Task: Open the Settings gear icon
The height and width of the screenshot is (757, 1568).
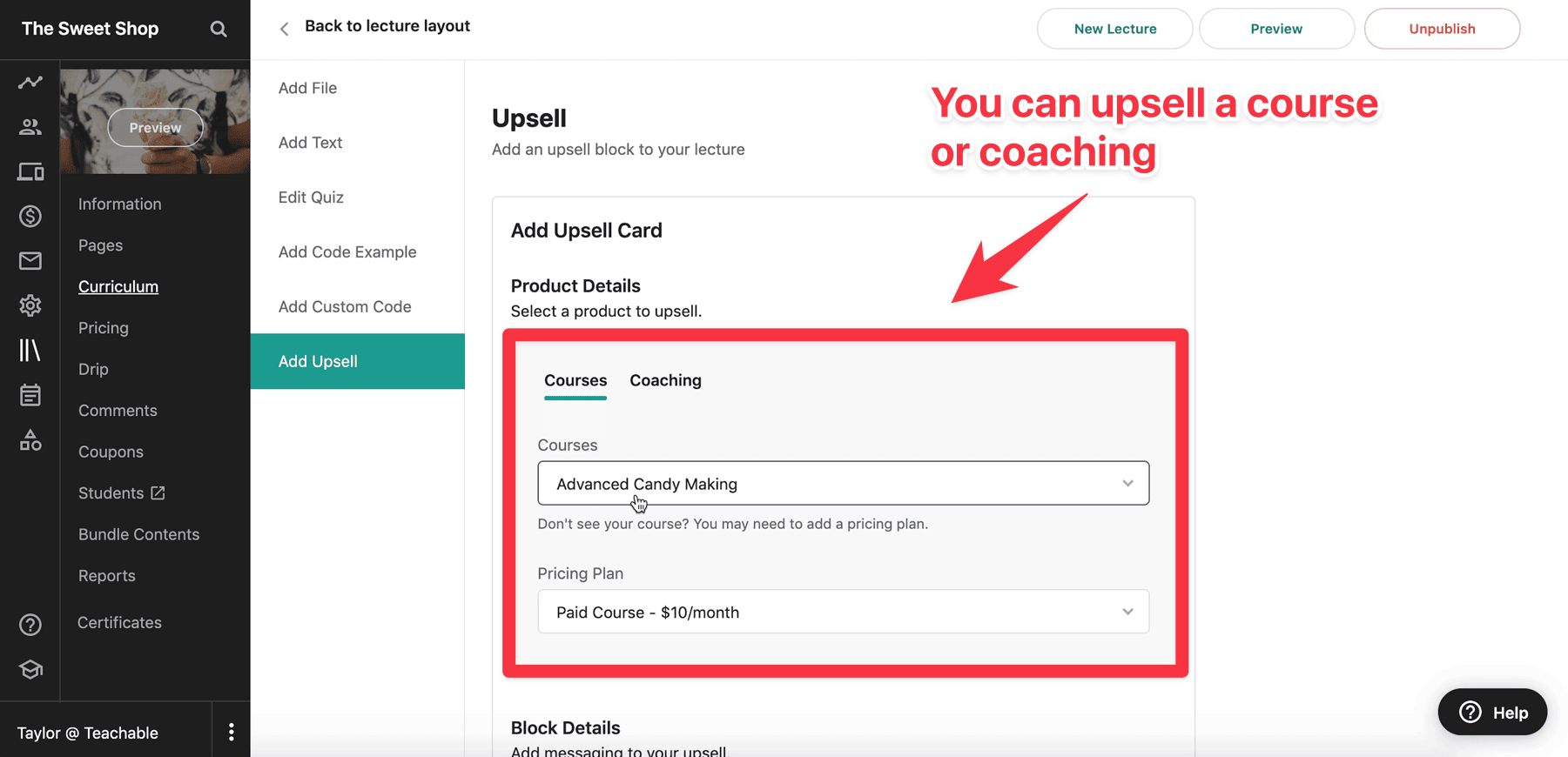Action: point(30,305)
